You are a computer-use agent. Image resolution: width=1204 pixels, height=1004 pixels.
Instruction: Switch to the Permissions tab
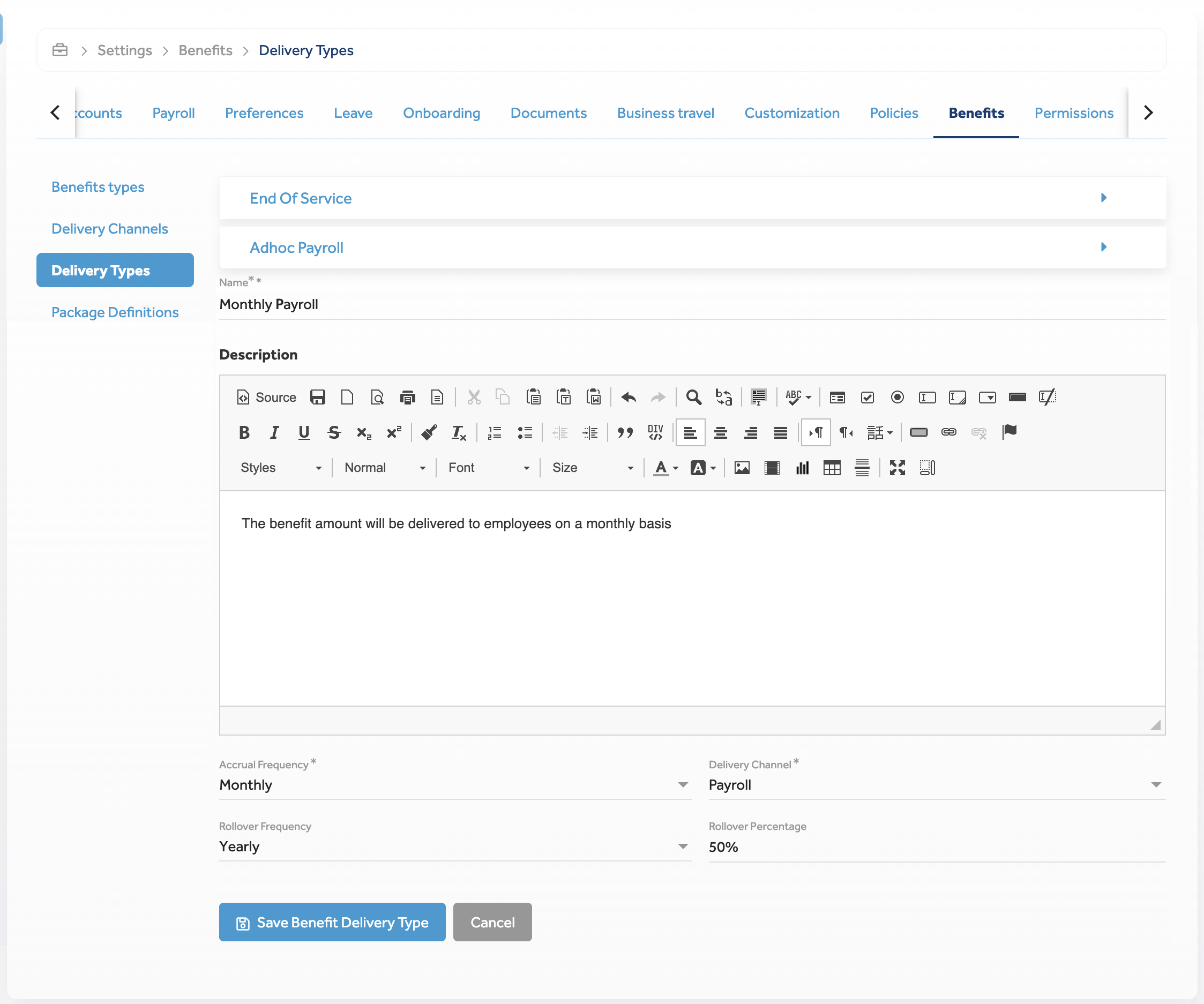(x=1073, y=113)
